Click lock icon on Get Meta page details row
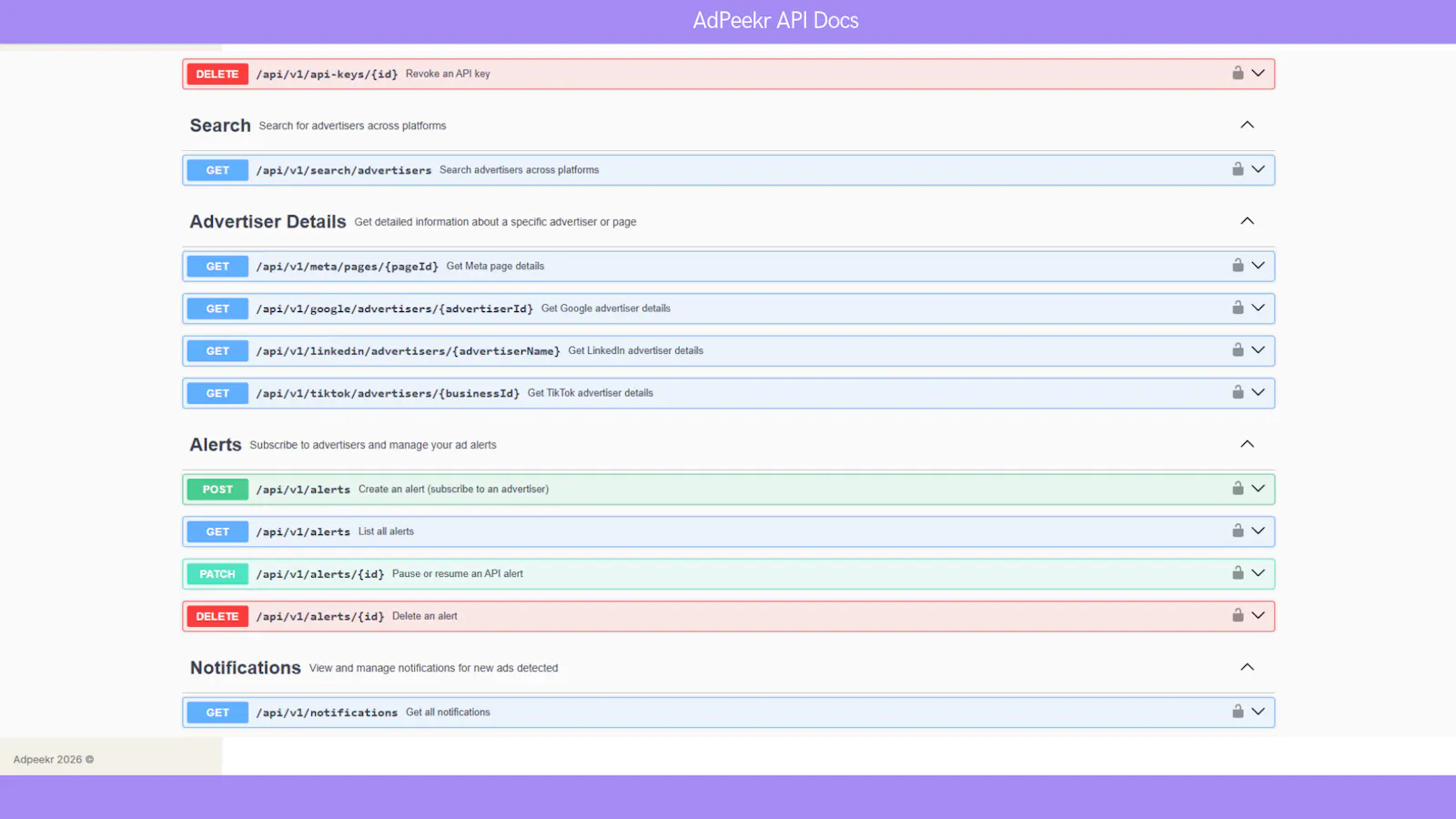The height and width of the screenshot is (819, 1456). tap(1238, 266)
